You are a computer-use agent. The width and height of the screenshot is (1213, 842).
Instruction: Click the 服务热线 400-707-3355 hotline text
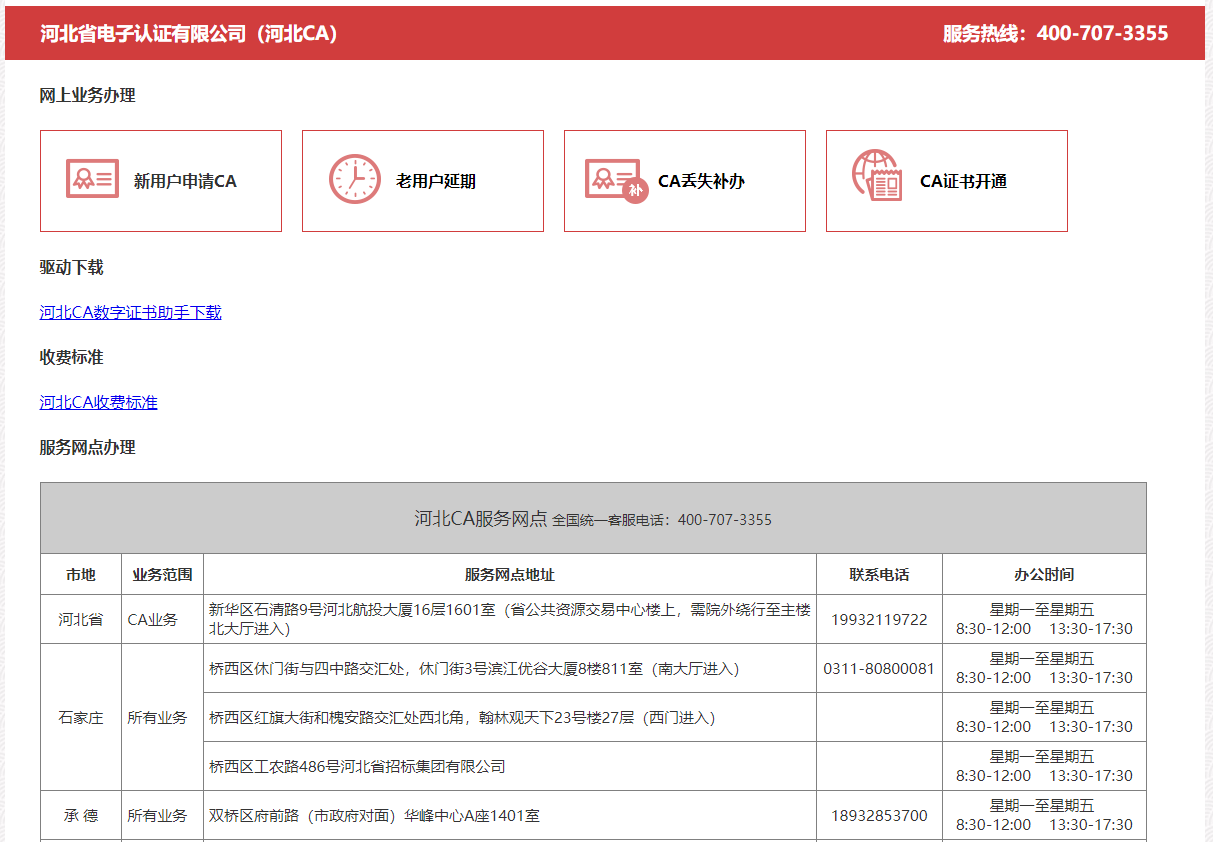[x=1055, y=33]
